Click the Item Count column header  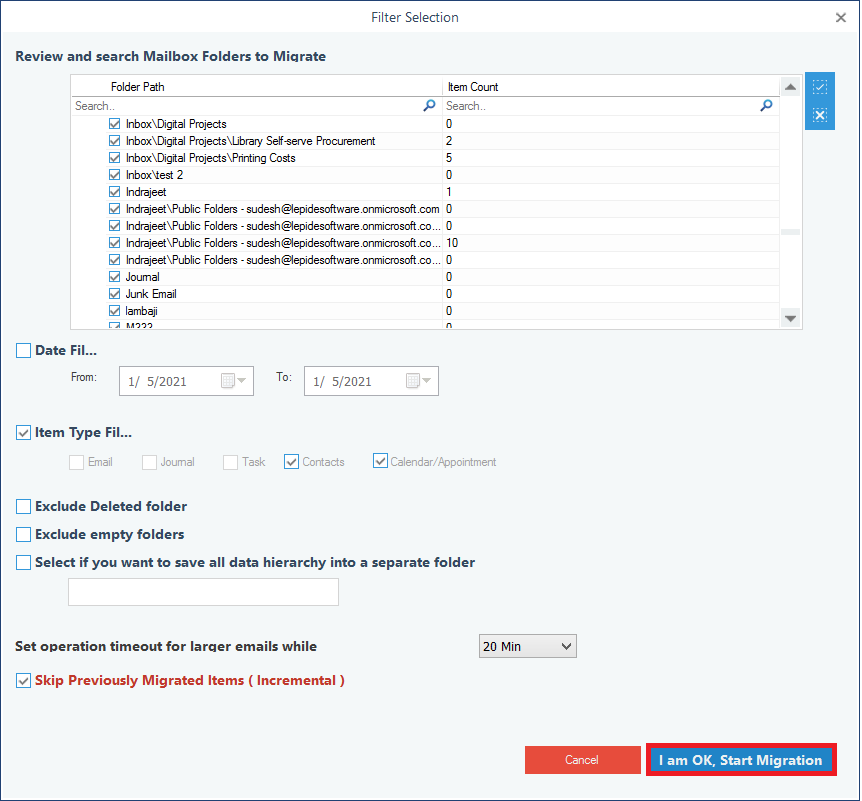point(611,87)
